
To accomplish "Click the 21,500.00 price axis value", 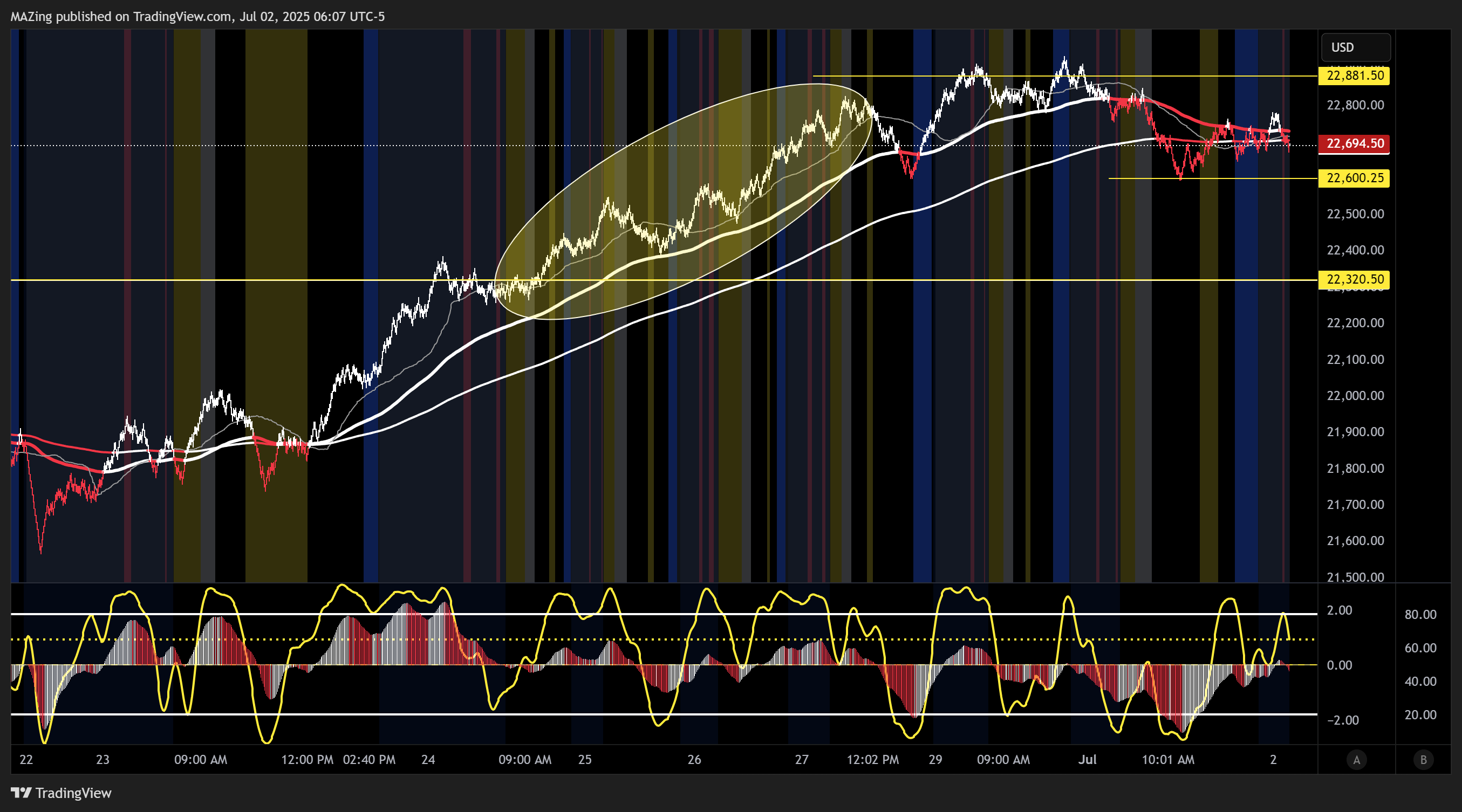I will click(1355, 577).
